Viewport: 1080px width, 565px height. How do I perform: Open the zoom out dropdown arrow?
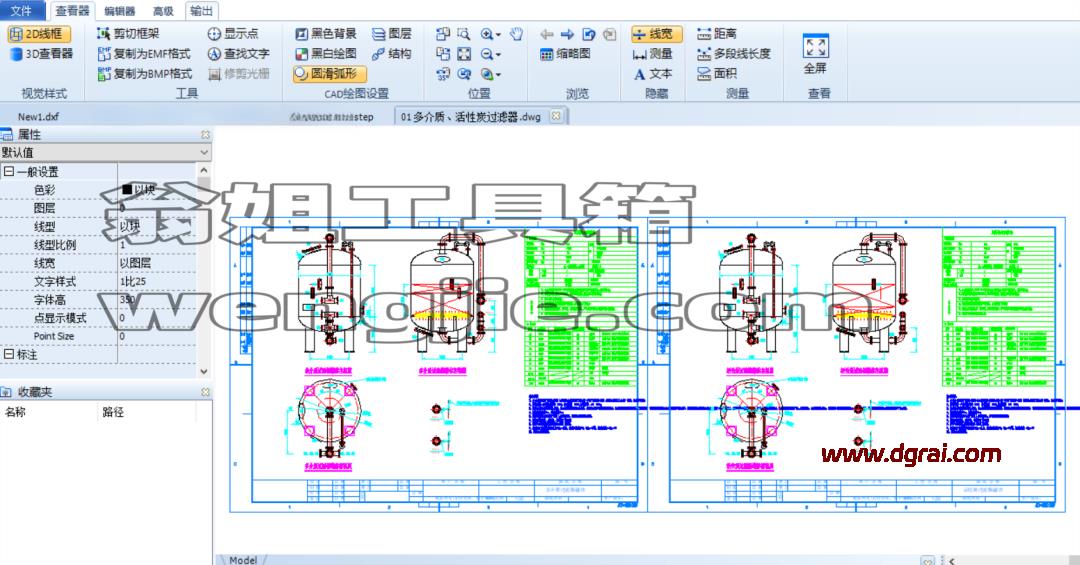pos(498,54)
